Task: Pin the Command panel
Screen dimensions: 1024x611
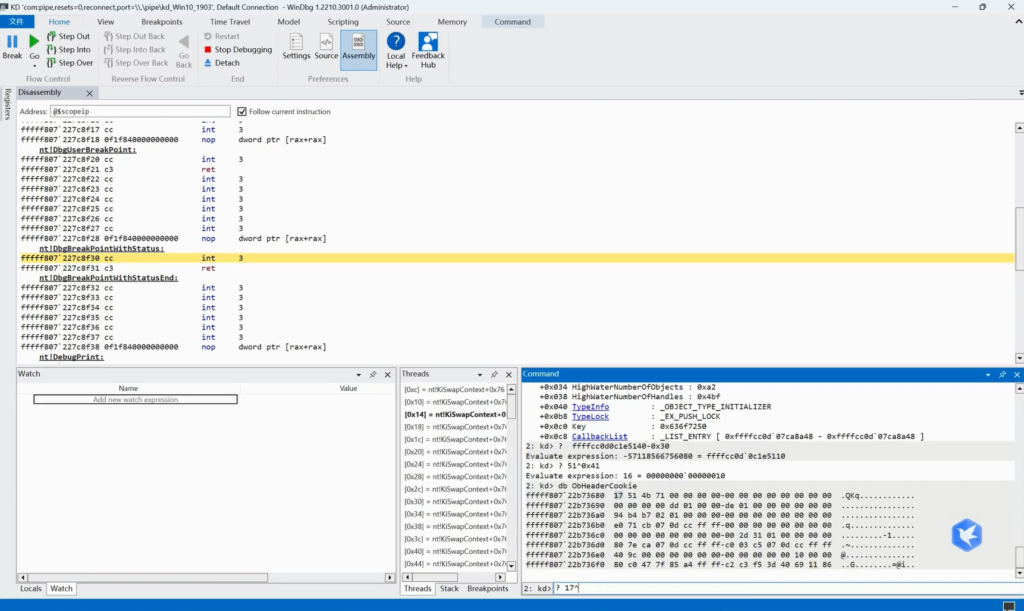Action: pyautogui.click(x=1002, y=375)
